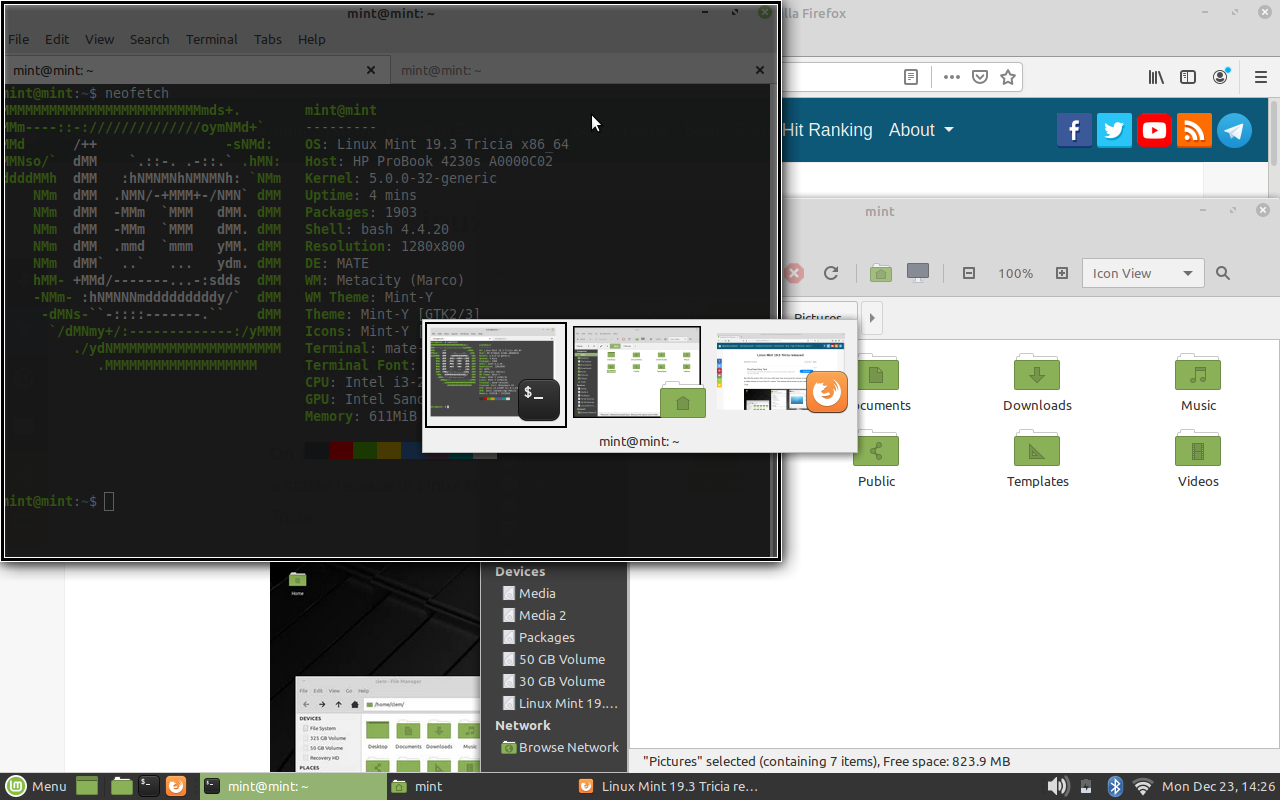Click the Home folder icon in the file manager toolbar
This screenshot has height=800, width=1280.
pos(880,272)
